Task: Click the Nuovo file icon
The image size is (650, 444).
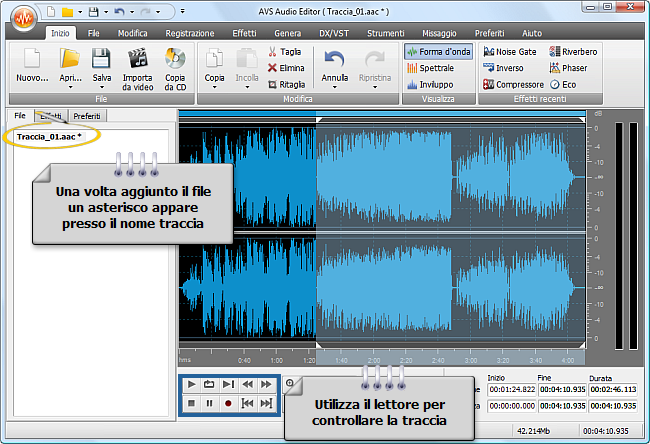Action: [x=33, y=59]
